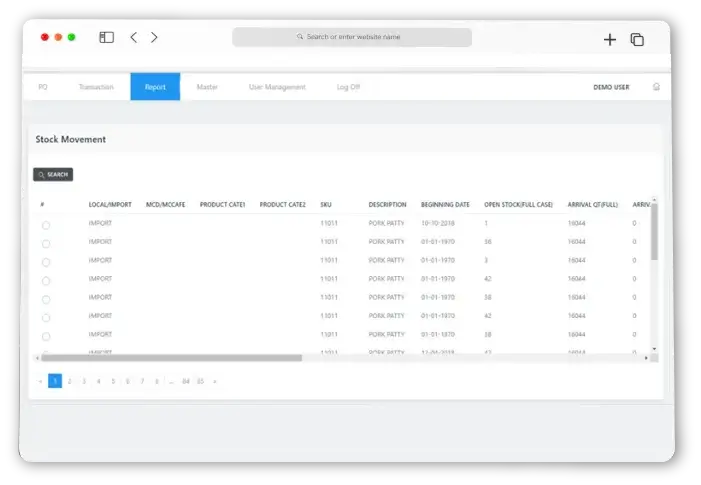
Task: Show the tab overview icon
Action: pos(637,39)
